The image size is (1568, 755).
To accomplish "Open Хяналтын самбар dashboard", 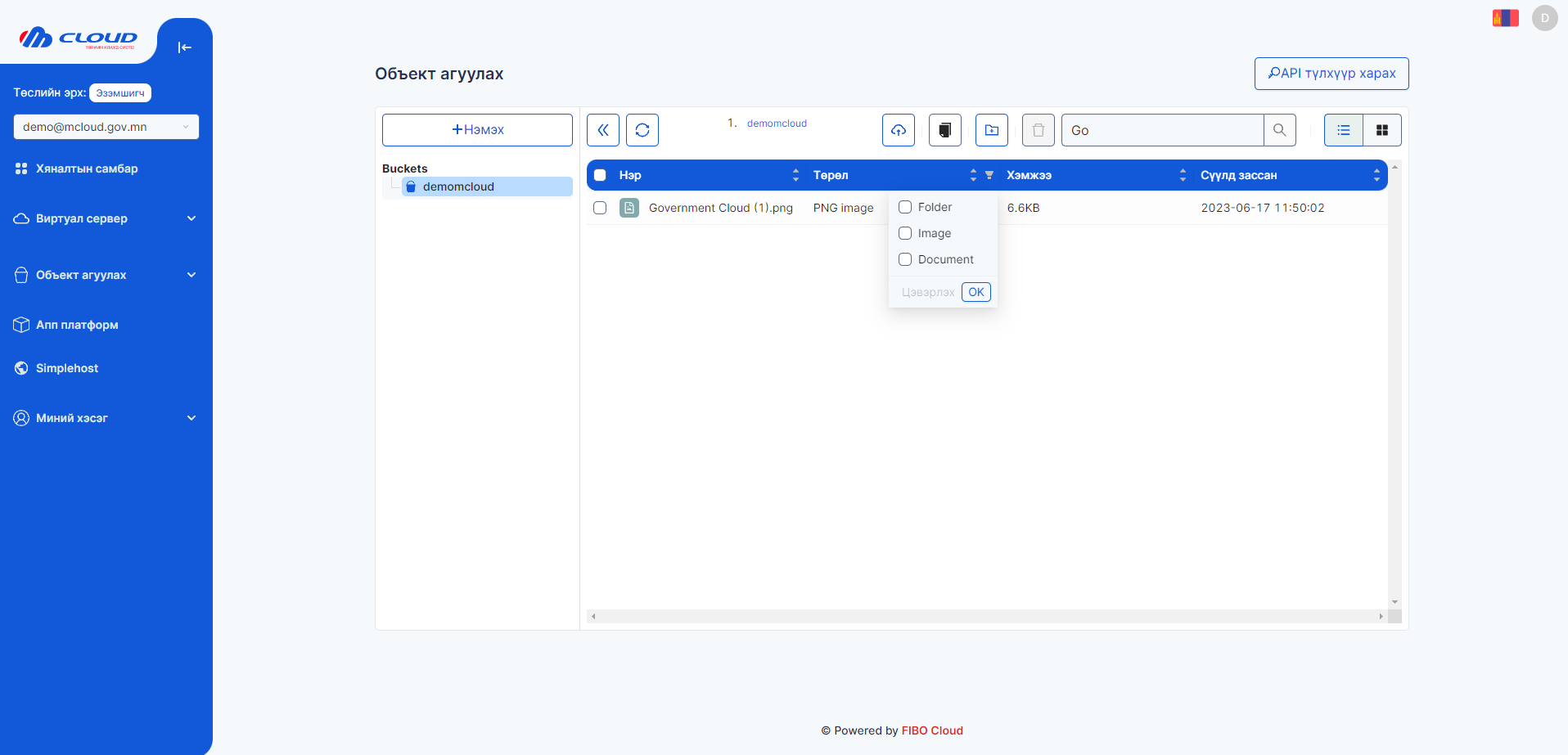I will (87, 169).
